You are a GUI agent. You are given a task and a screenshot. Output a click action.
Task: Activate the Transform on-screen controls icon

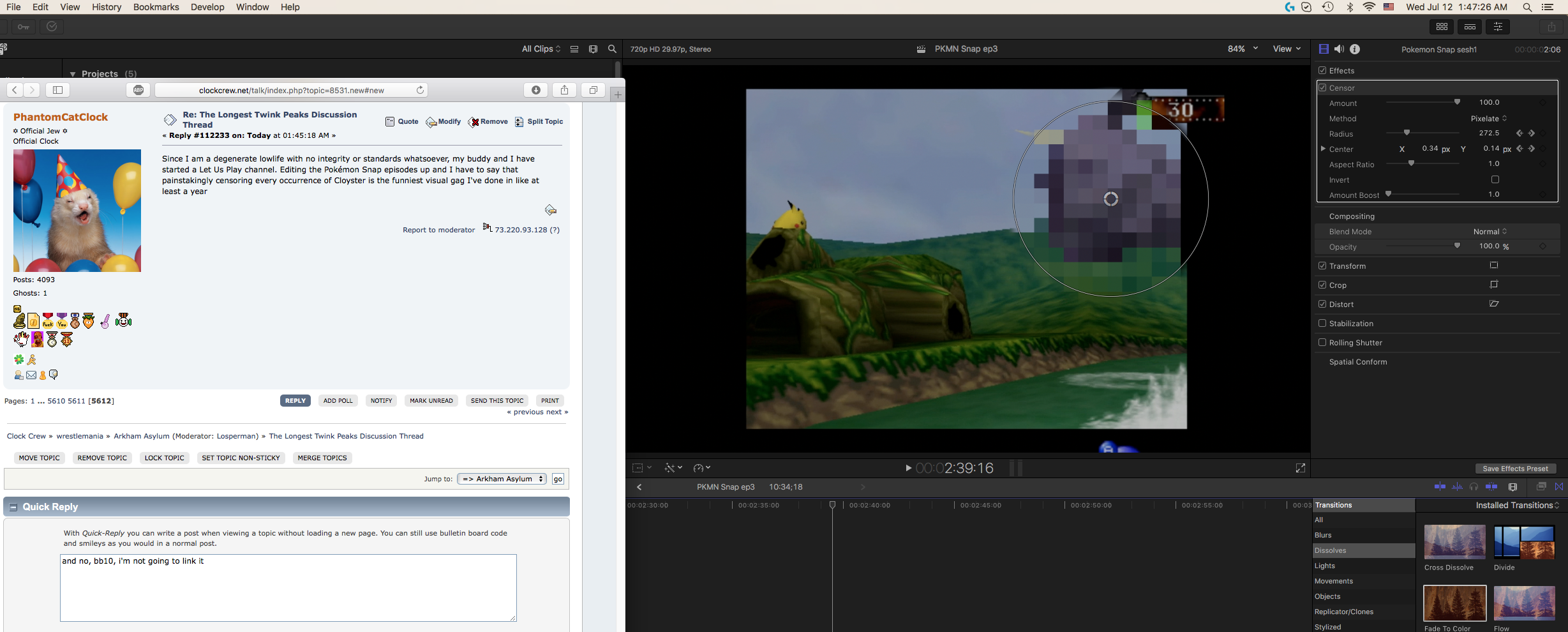(1494, 266)
